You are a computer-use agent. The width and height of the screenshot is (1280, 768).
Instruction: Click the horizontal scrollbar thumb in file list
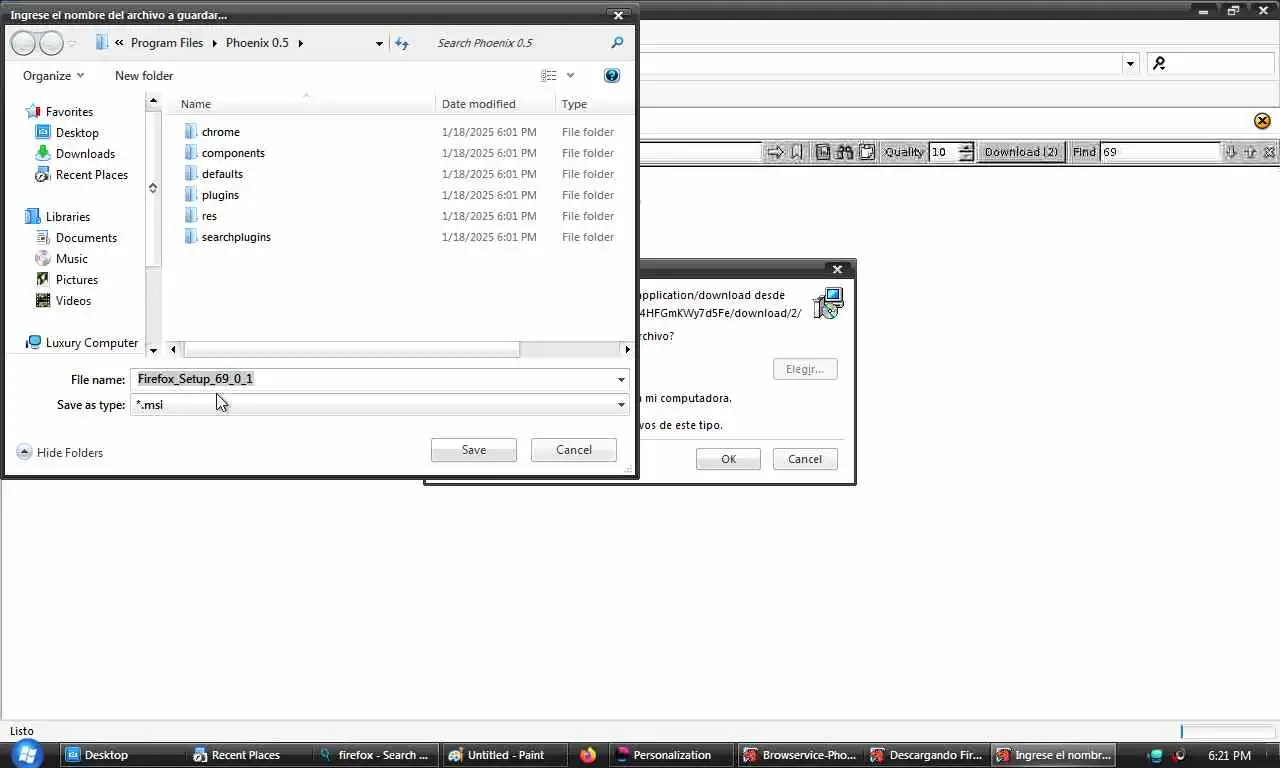pyautogui.click(x=351, y=349)
